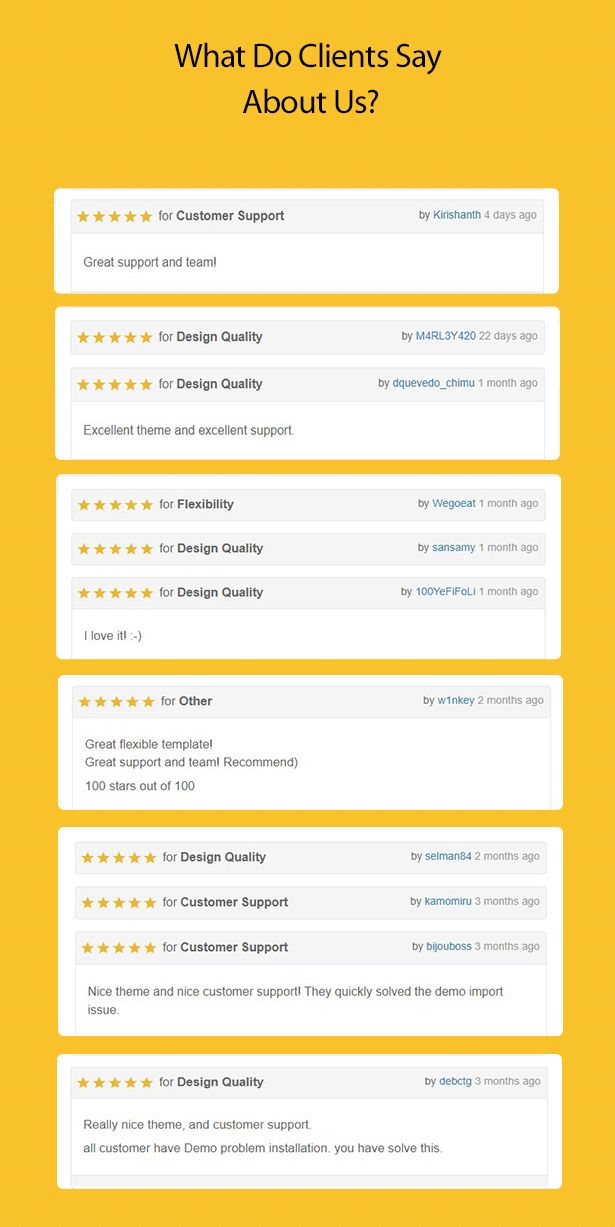Screen dimensions: 615x1227
Task: Open dquevedo_chimu's profile link
Action: click(x=434, y=383)
